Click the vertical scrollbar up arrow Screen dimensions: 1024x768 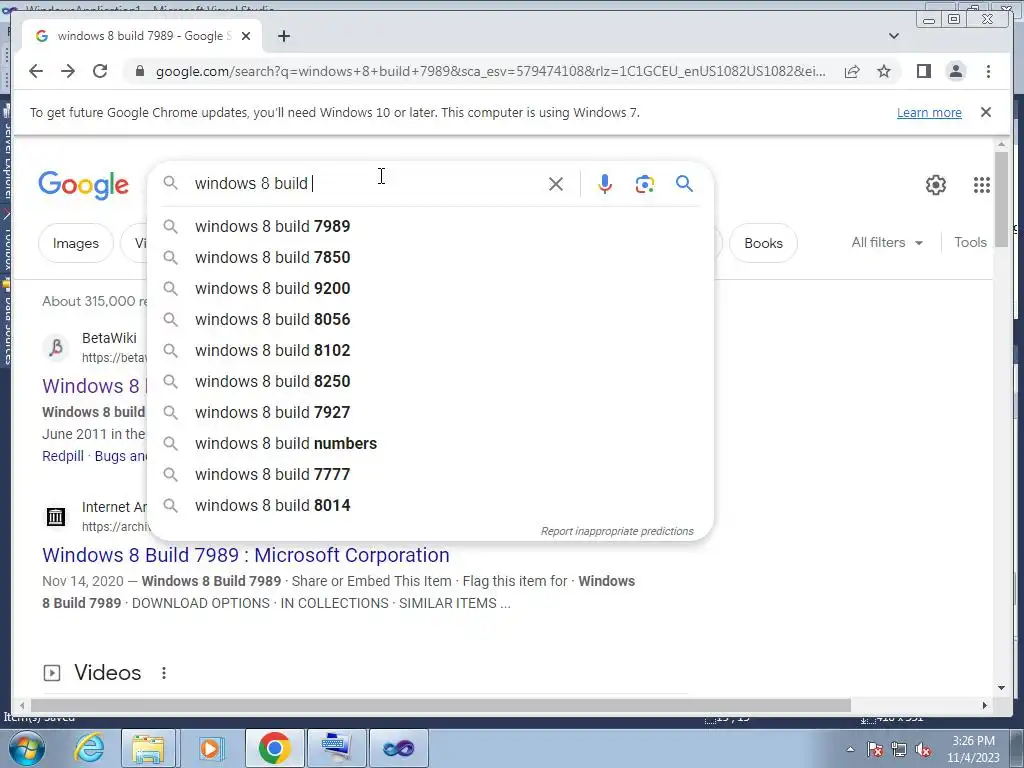1002,144
